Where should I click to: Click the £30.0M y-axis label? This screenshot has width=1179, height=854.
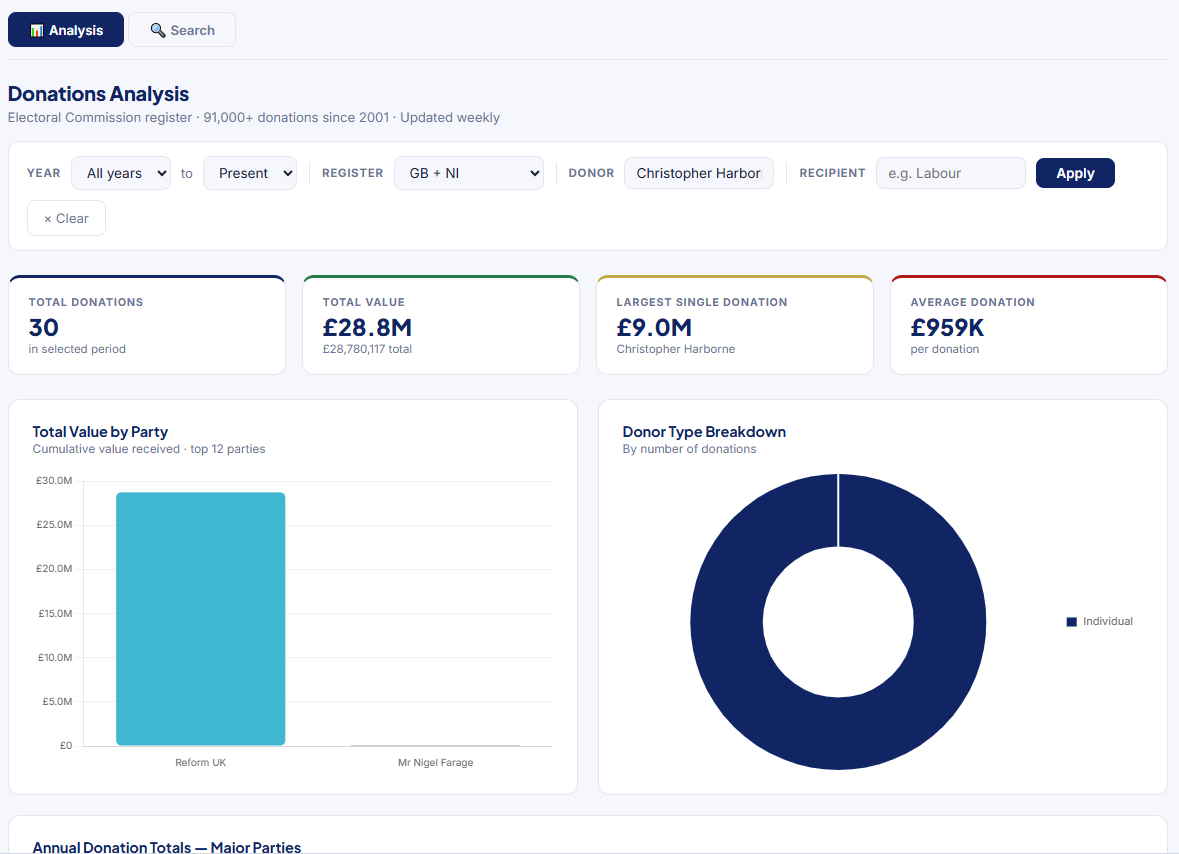click(54, 480)
